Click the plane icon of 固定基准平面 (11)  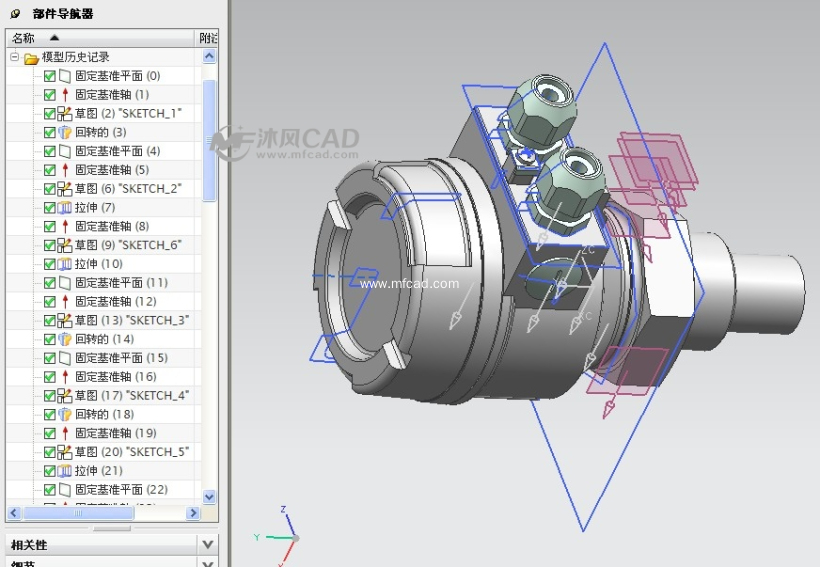(x=64, y=284)
